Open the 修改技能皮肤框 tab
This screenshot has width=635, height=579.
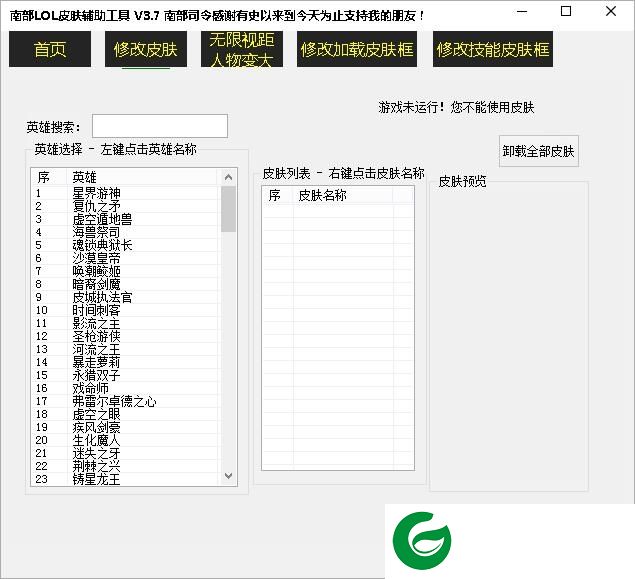click(x=493, y=49)
